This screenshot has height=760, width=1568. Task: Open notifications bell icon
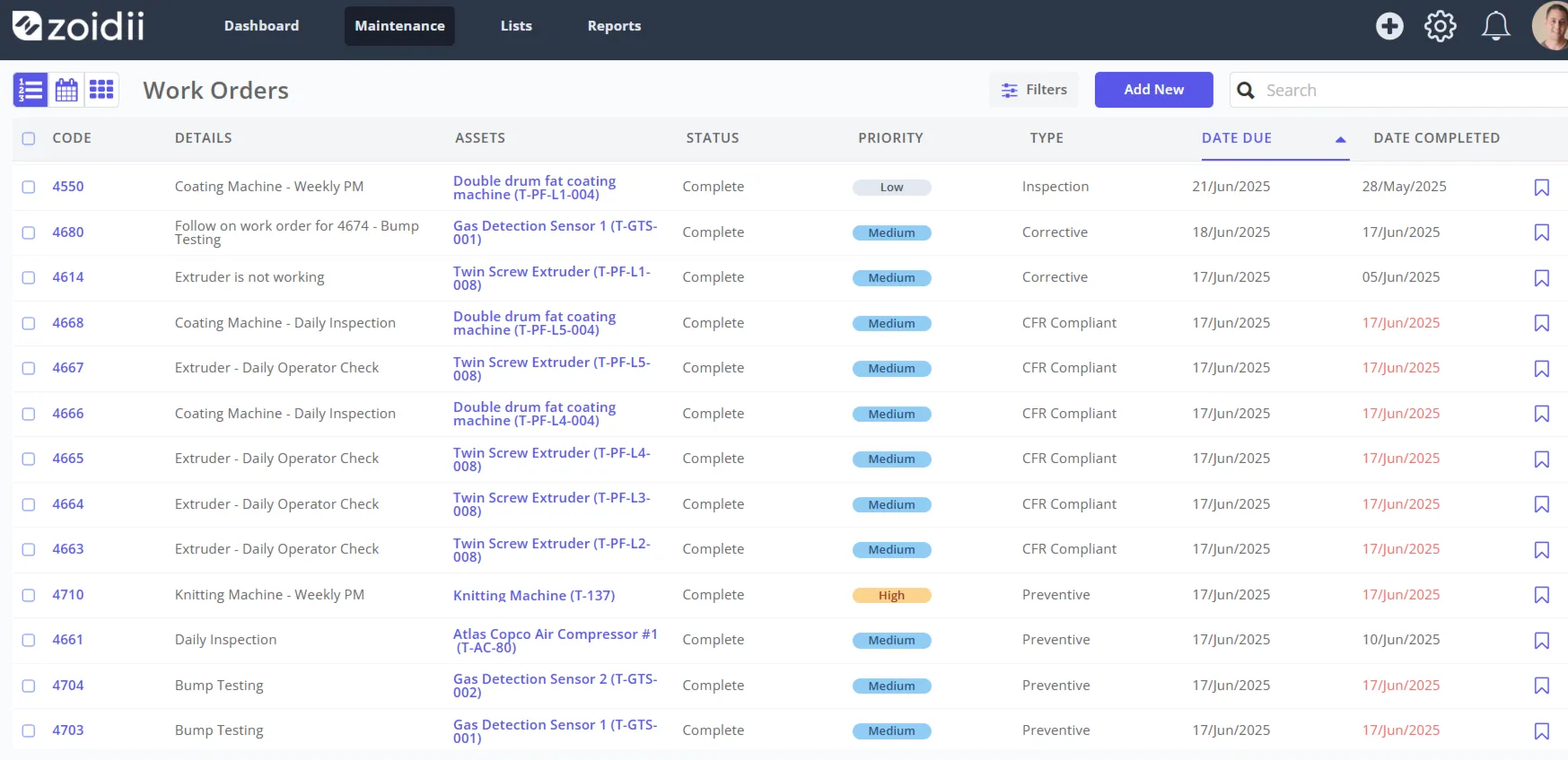1495,26
